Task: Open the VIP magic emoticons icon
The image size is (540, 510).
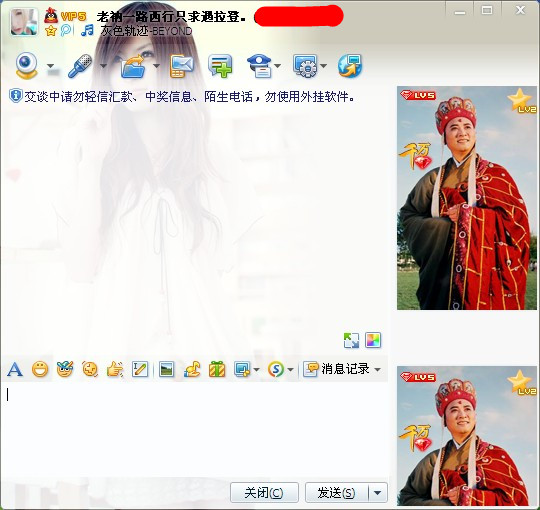Action: pyautogui.click(x=65, y=369)
